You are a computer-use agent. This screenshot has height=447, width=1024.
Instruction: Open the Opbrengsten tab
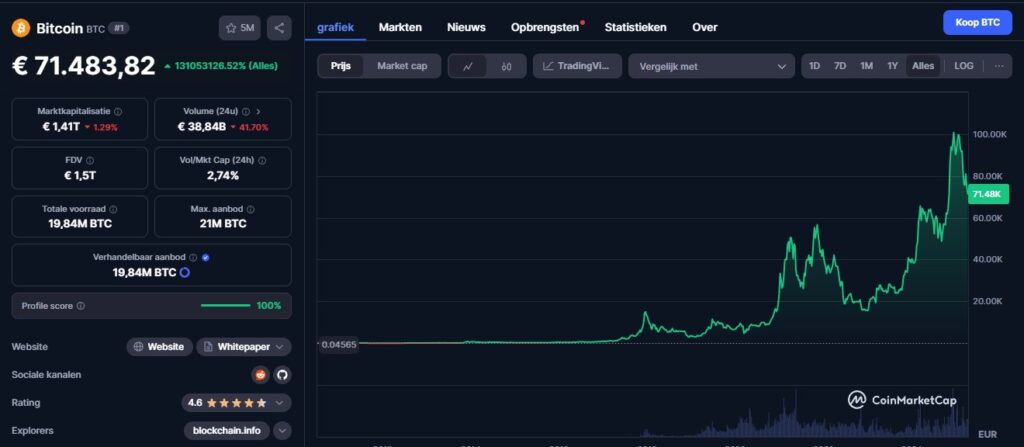click(x=545, y=27)
